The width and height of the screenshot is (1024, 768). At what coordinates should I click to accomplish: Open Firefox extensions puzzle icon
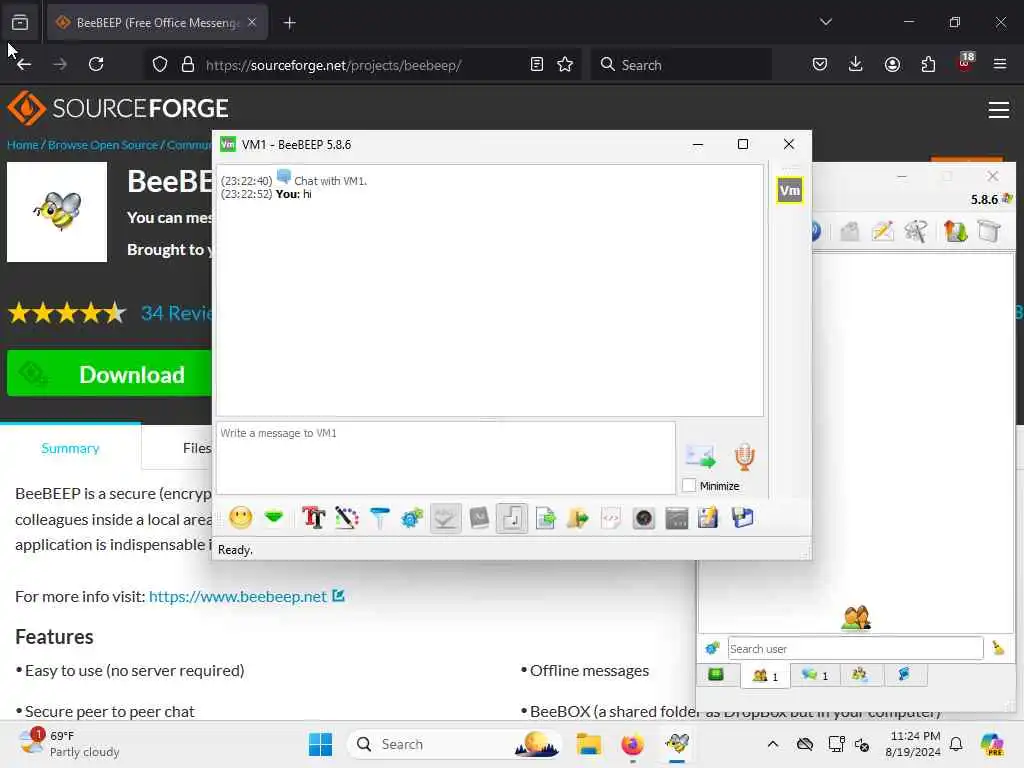point(928,64)
